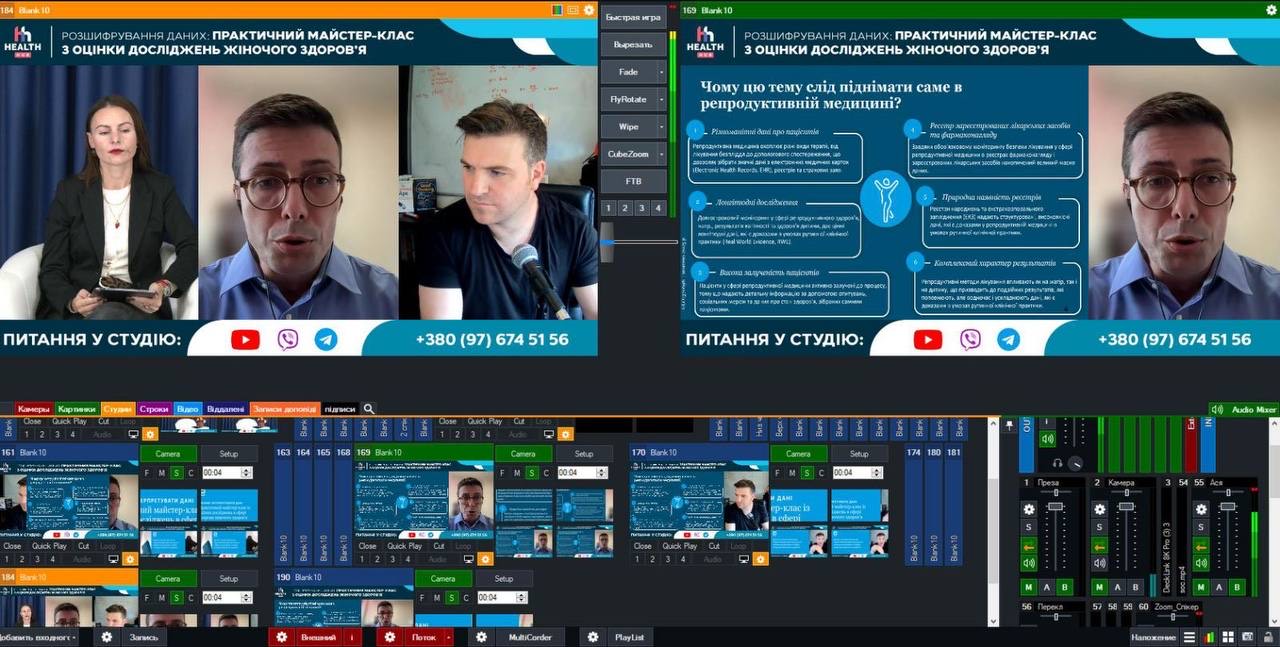Expand the Fade transition dropdown arrow
Screen dimensions: 1280x647
point(661,73)
